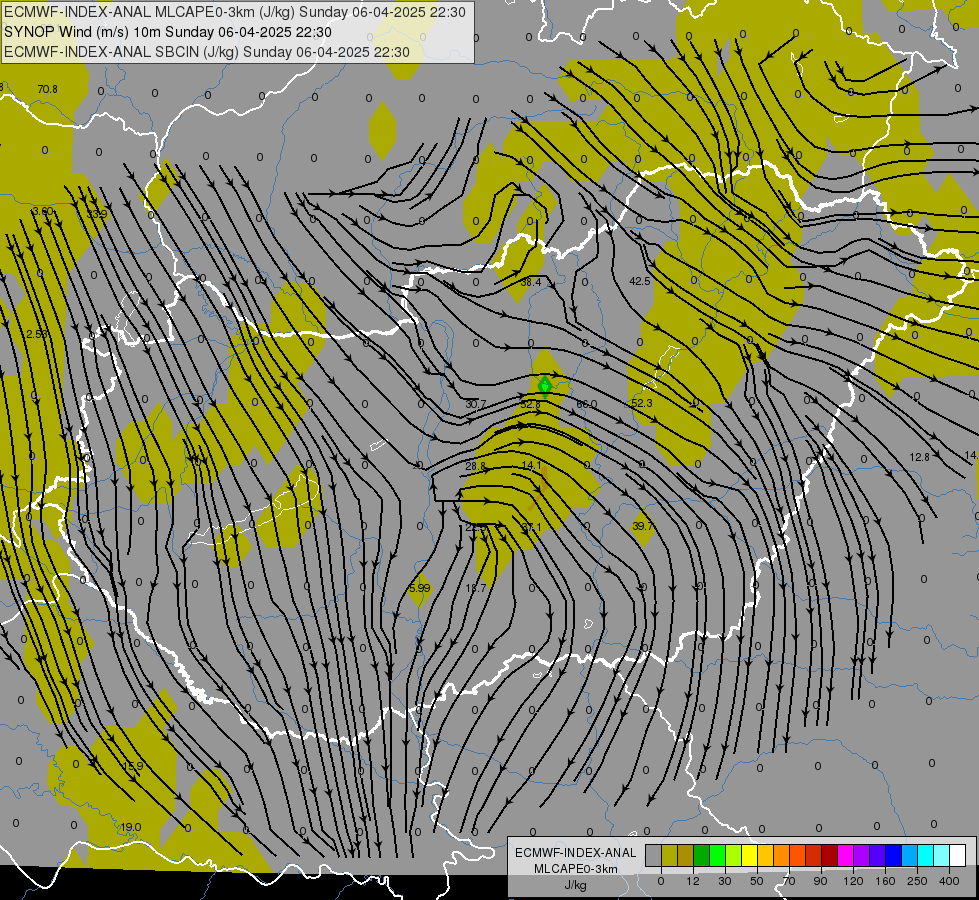This screenshot has width=979, height=900.
Task: Click the map value 14.1
Action: [x=531, y=465]
